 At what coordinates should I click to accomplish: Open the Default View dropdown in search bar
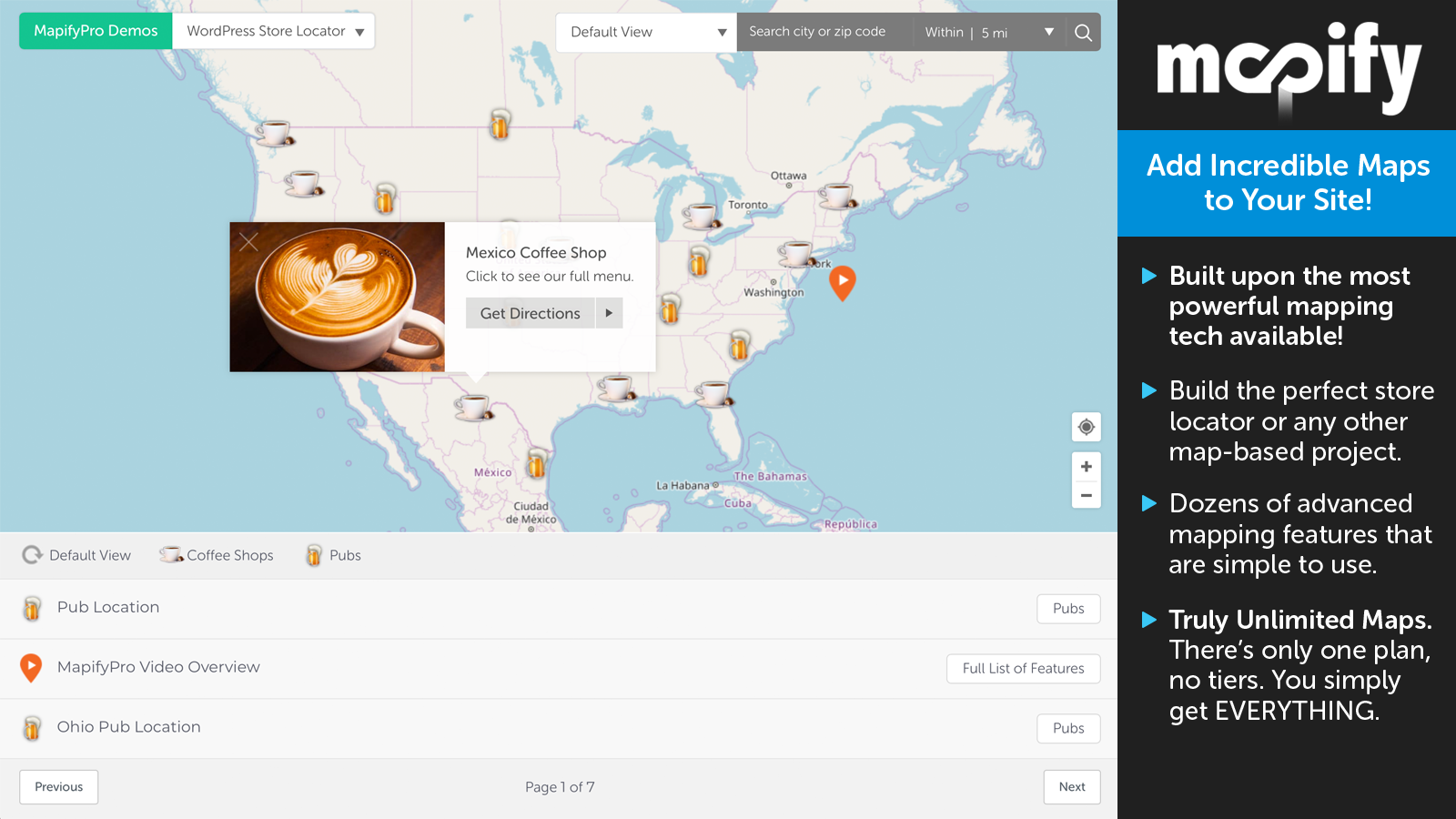click(x=646, y=33)
